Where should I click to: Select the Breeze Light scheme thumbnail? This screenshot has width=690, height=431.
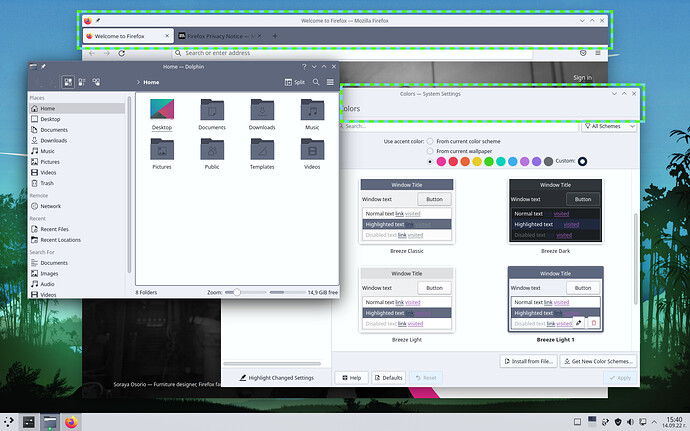(x=407, y=299)
